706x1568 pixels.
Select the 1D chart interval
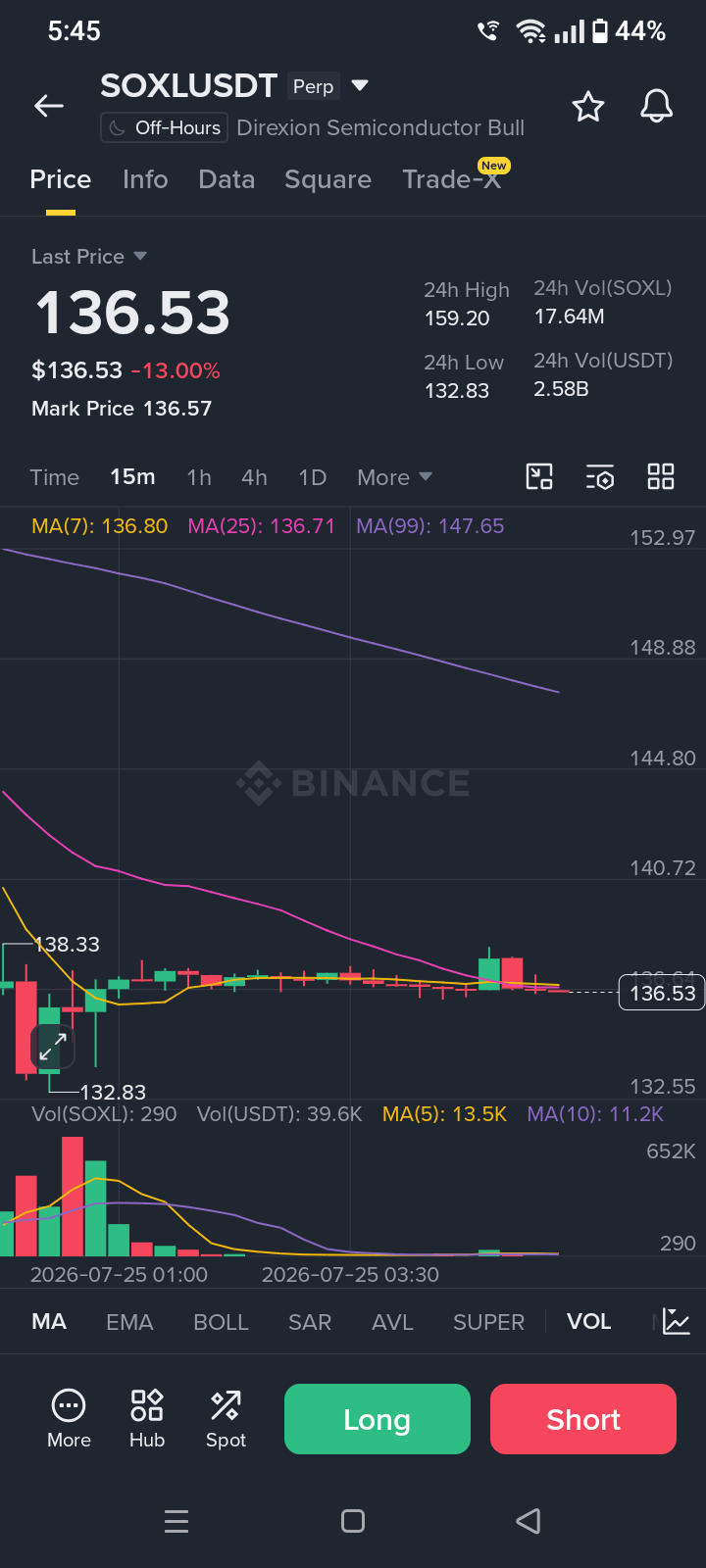(312, 477)
